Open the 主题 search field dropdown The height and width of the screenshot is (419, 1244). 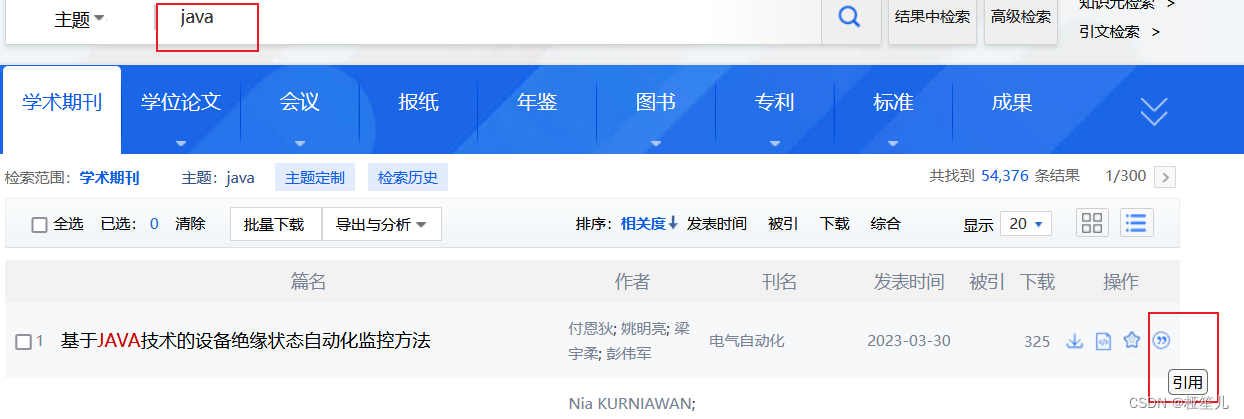pos(79,18)
